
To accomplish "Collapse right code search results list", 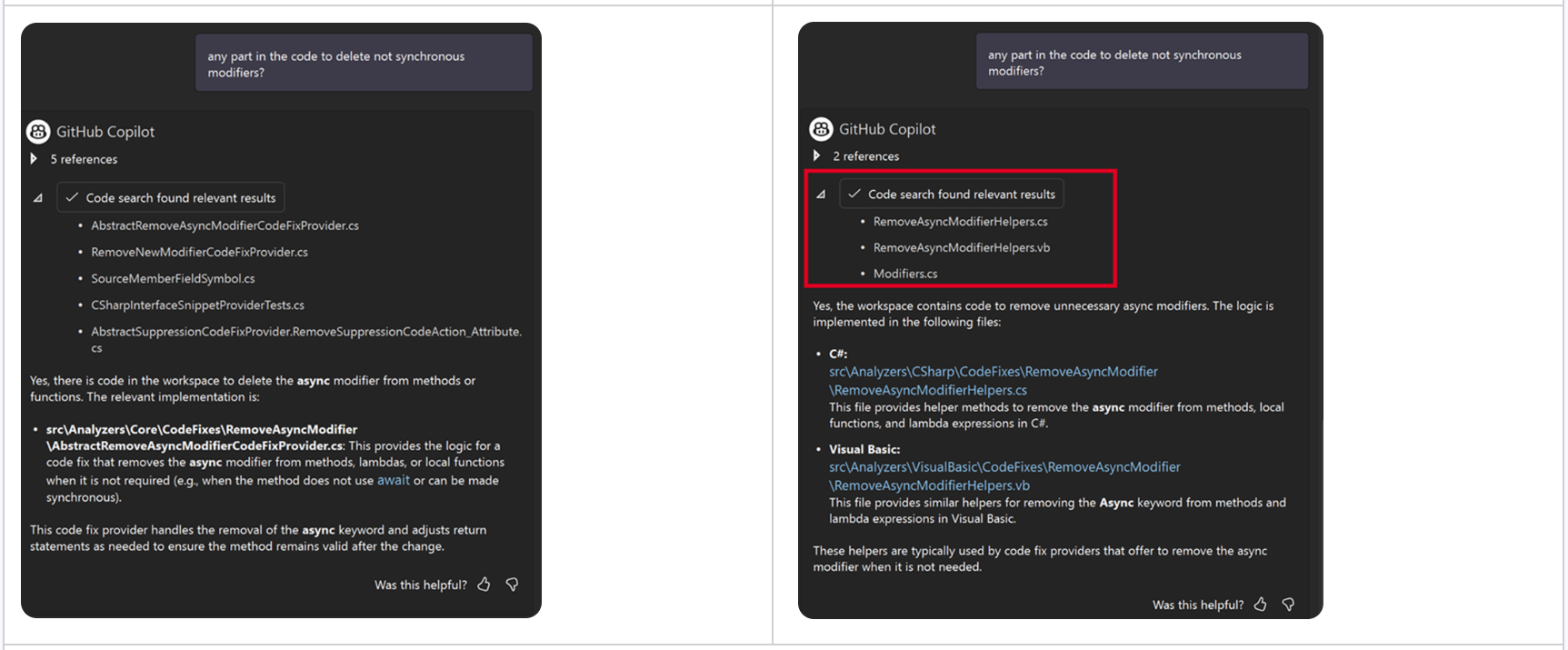I will point(821,195).
